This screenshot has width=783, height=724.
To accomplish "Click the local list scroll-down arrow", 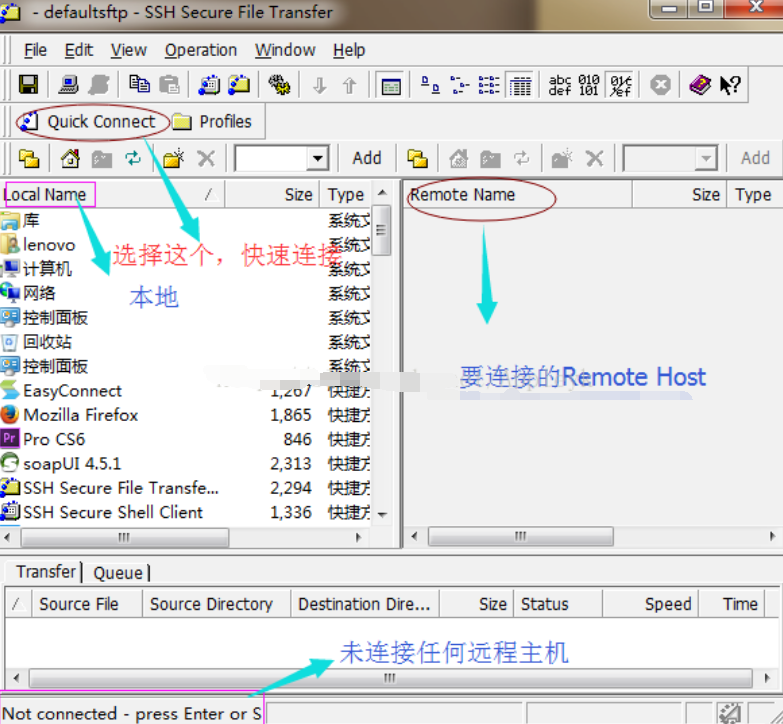I will pos(383,514).
